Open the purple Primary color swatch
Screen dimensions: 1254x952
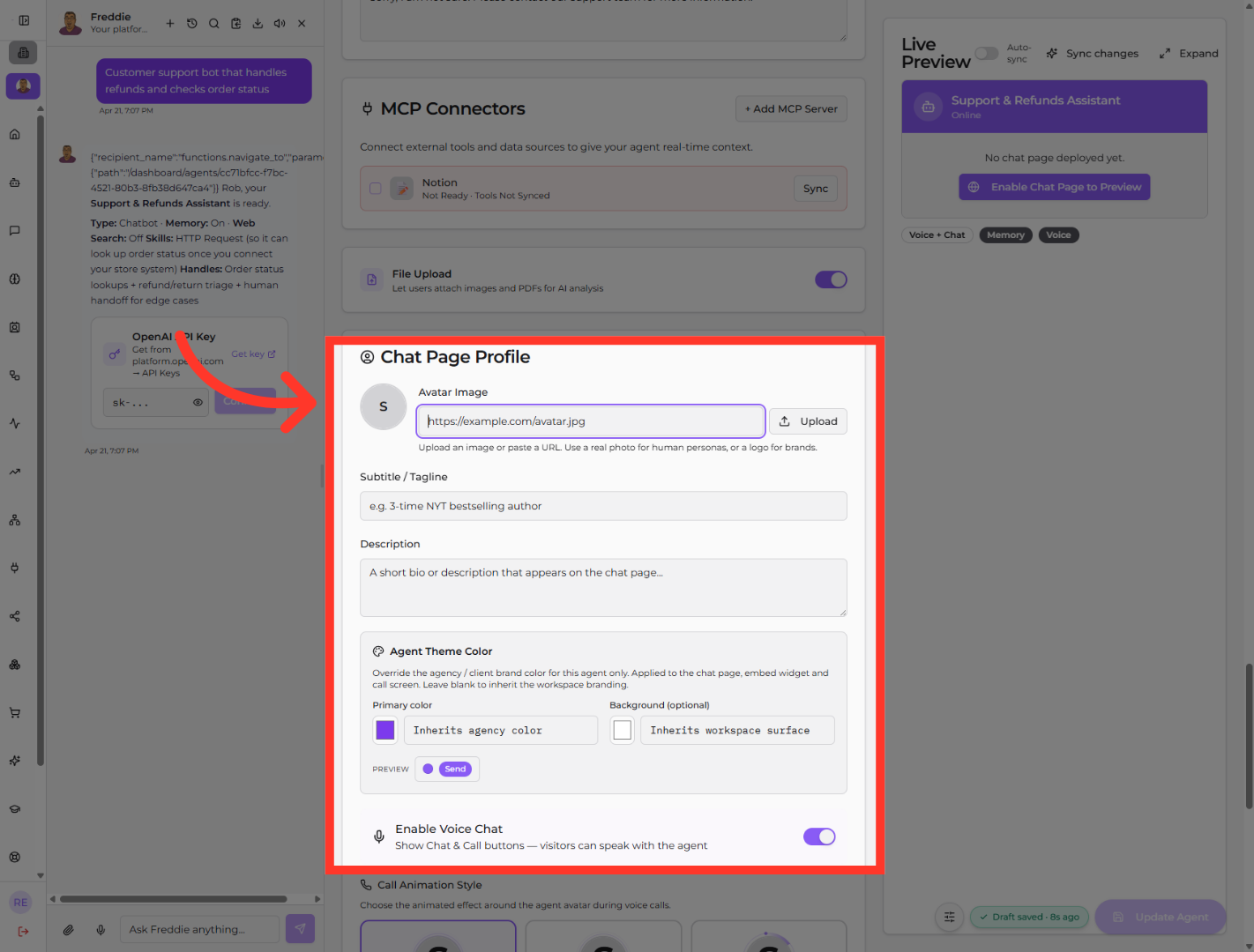(385, 730)
